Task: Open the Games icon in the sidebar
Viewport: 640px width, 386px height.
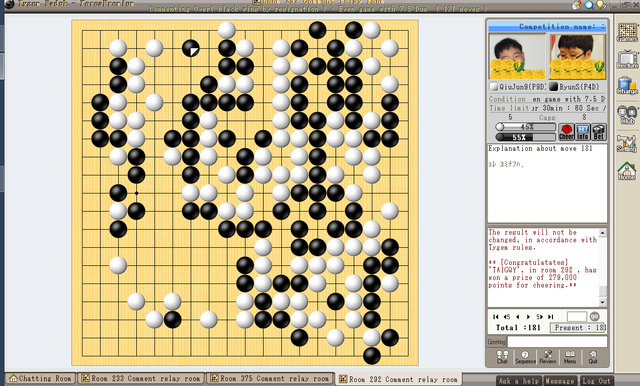Action: (x=627, y=33)
